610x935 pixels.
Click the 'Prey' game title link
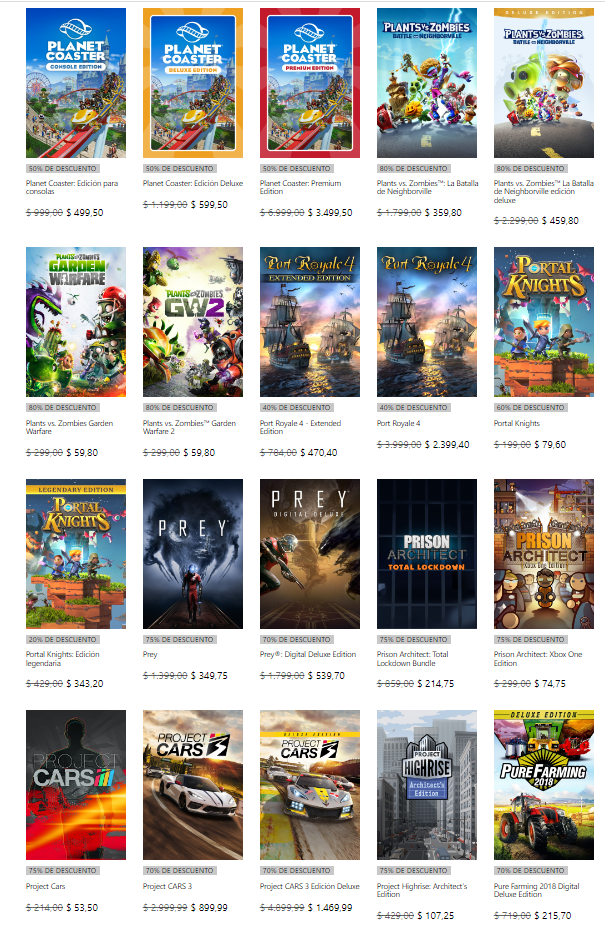click(150, 655)
